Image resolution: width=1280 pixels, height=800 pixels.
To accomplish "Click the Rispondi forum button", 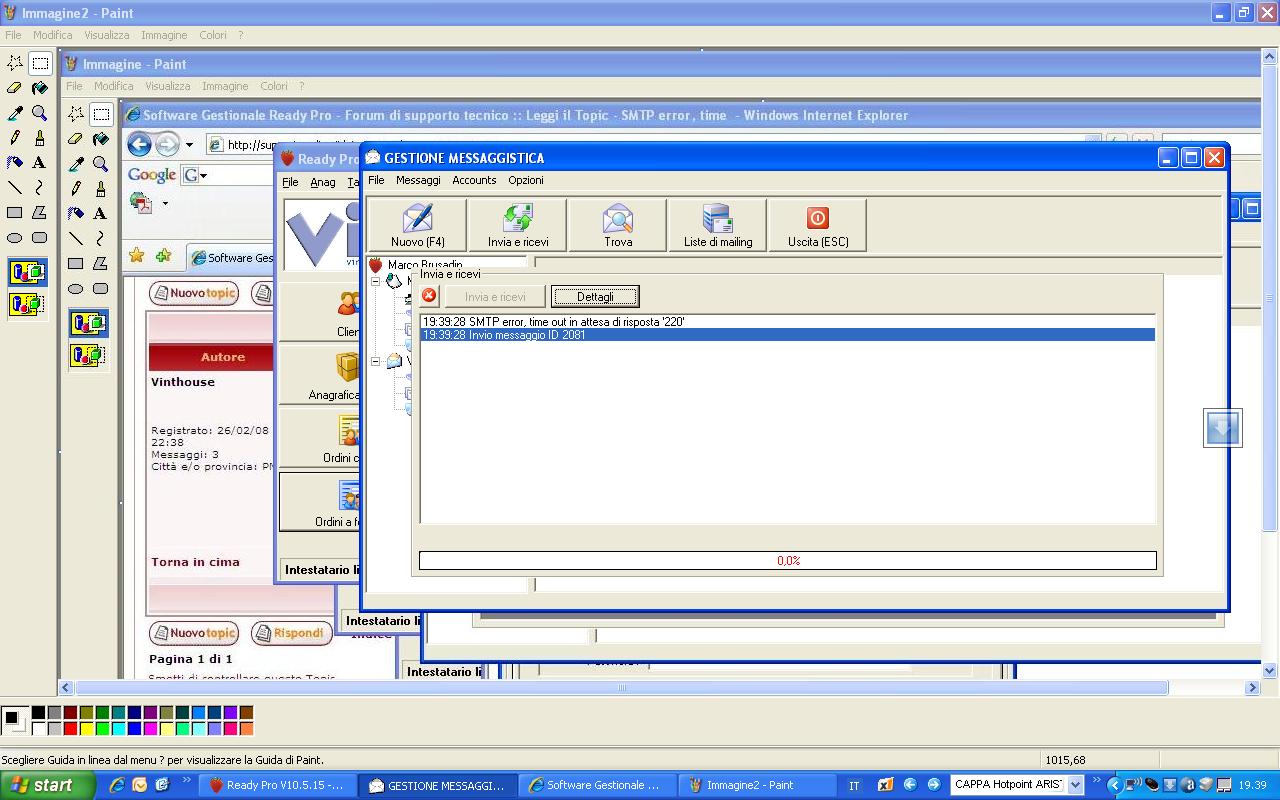I will pyautogui.click(x=291, y=633).
